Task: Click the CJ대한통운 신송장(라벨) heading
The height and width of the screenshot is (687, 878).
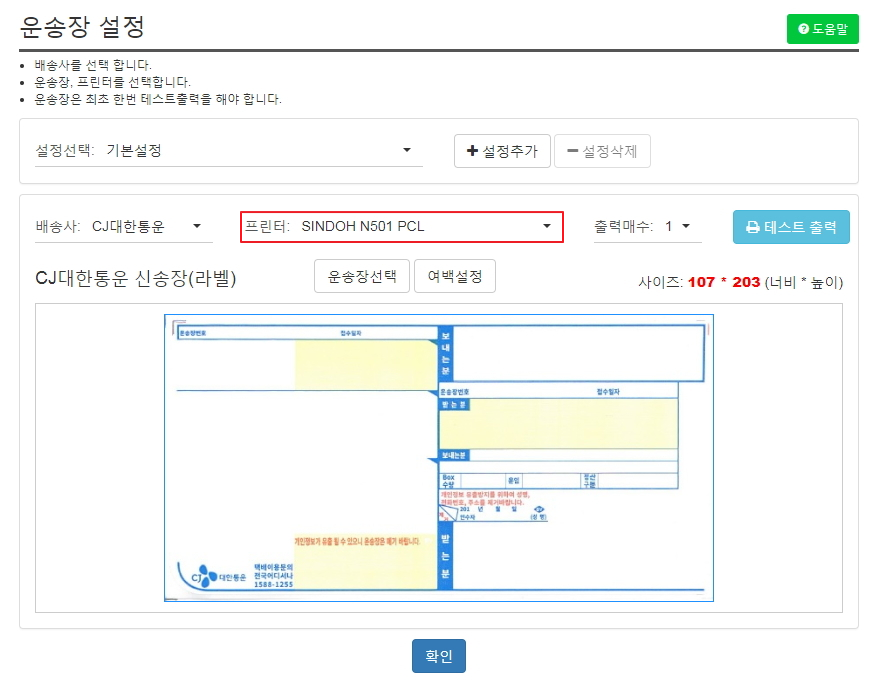Action: click(136, 278)
